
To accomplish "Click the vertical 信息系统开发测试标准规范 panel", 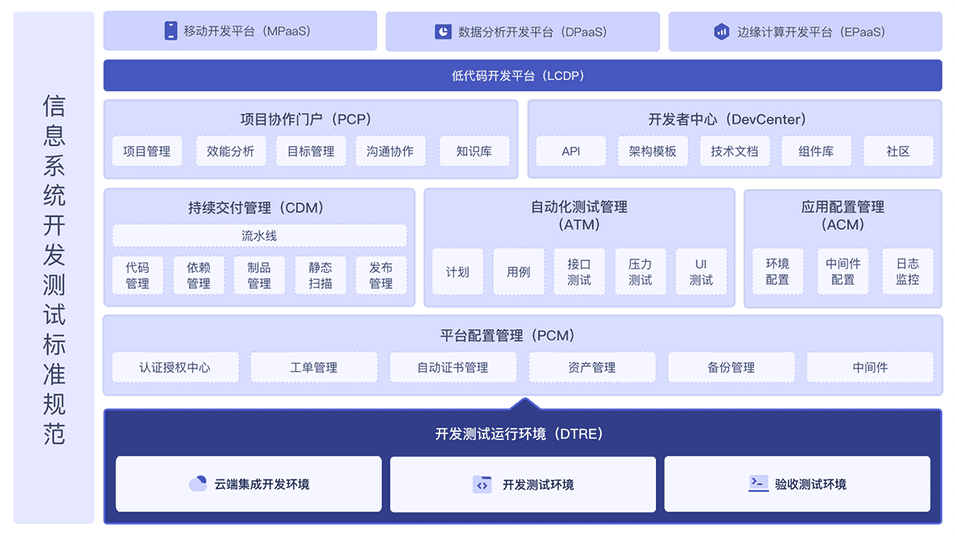I will pyautogui.click(x=54, y=268).
